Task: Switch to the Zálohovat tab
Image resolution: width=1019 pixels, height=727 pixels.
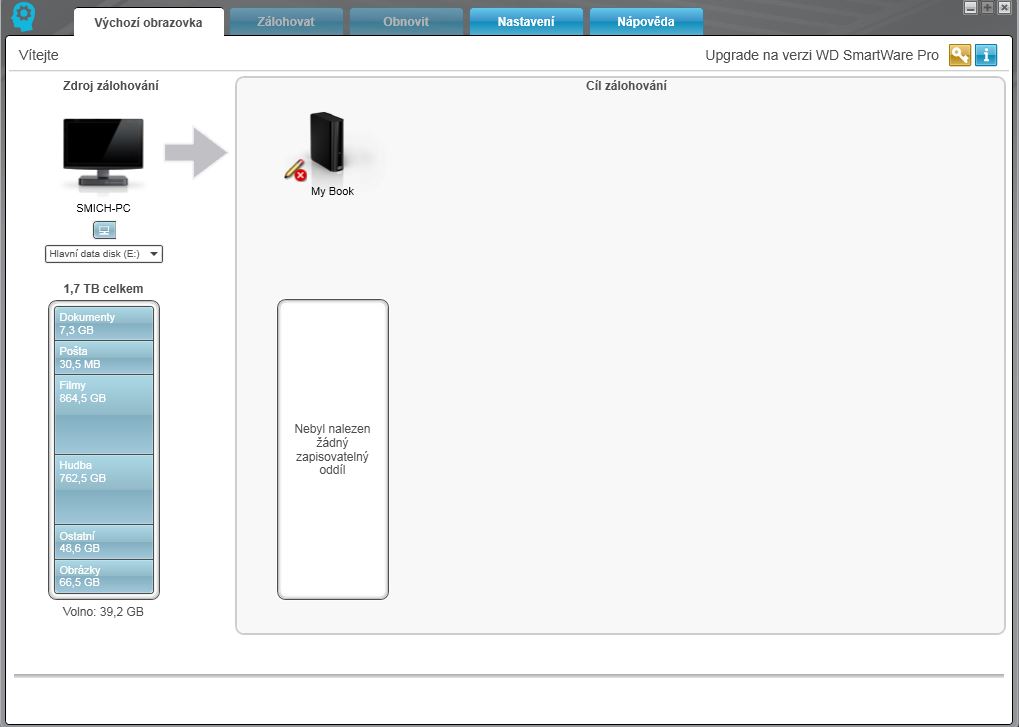Action: point(286,22)
